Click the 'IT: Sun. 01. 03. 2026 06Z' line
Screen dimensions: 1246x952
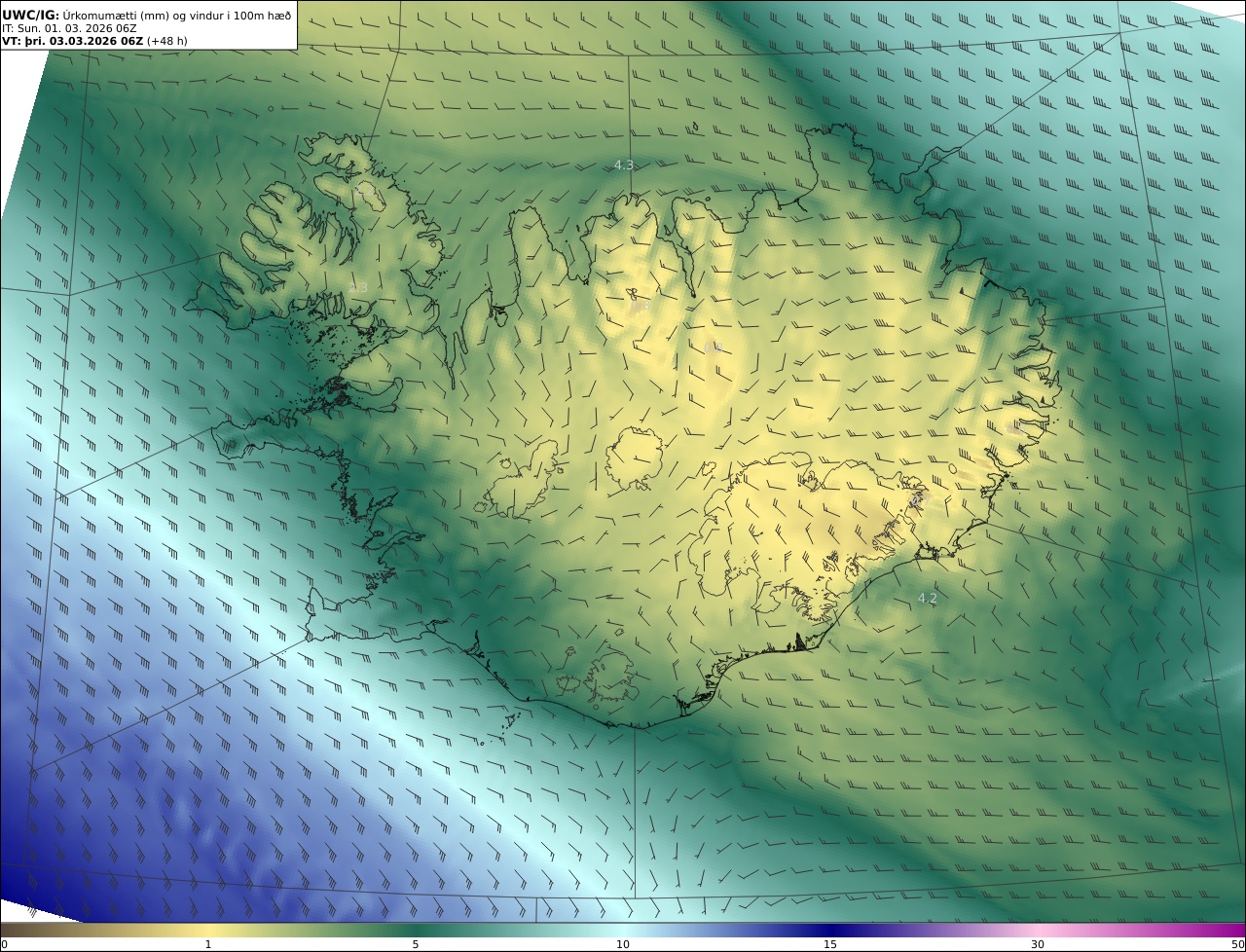pos(69,28)
